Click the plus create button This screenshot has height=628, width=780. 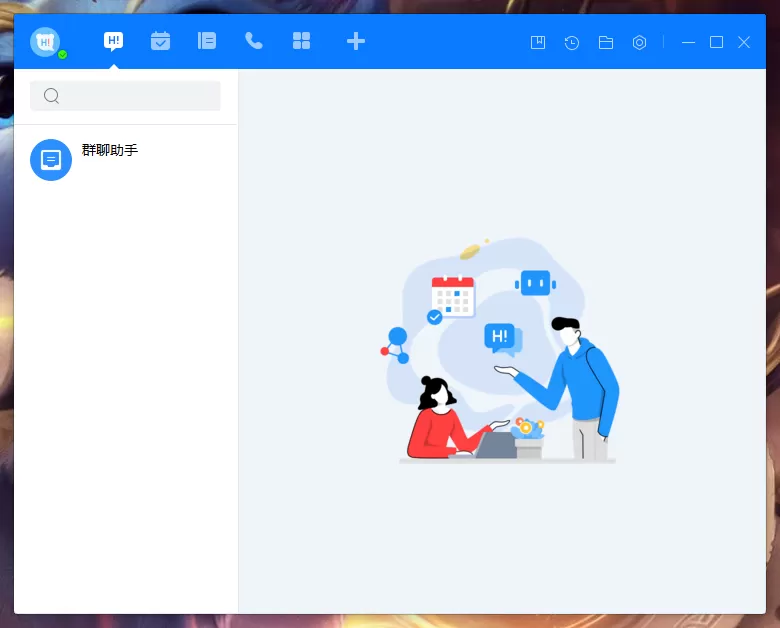(356, 41)
